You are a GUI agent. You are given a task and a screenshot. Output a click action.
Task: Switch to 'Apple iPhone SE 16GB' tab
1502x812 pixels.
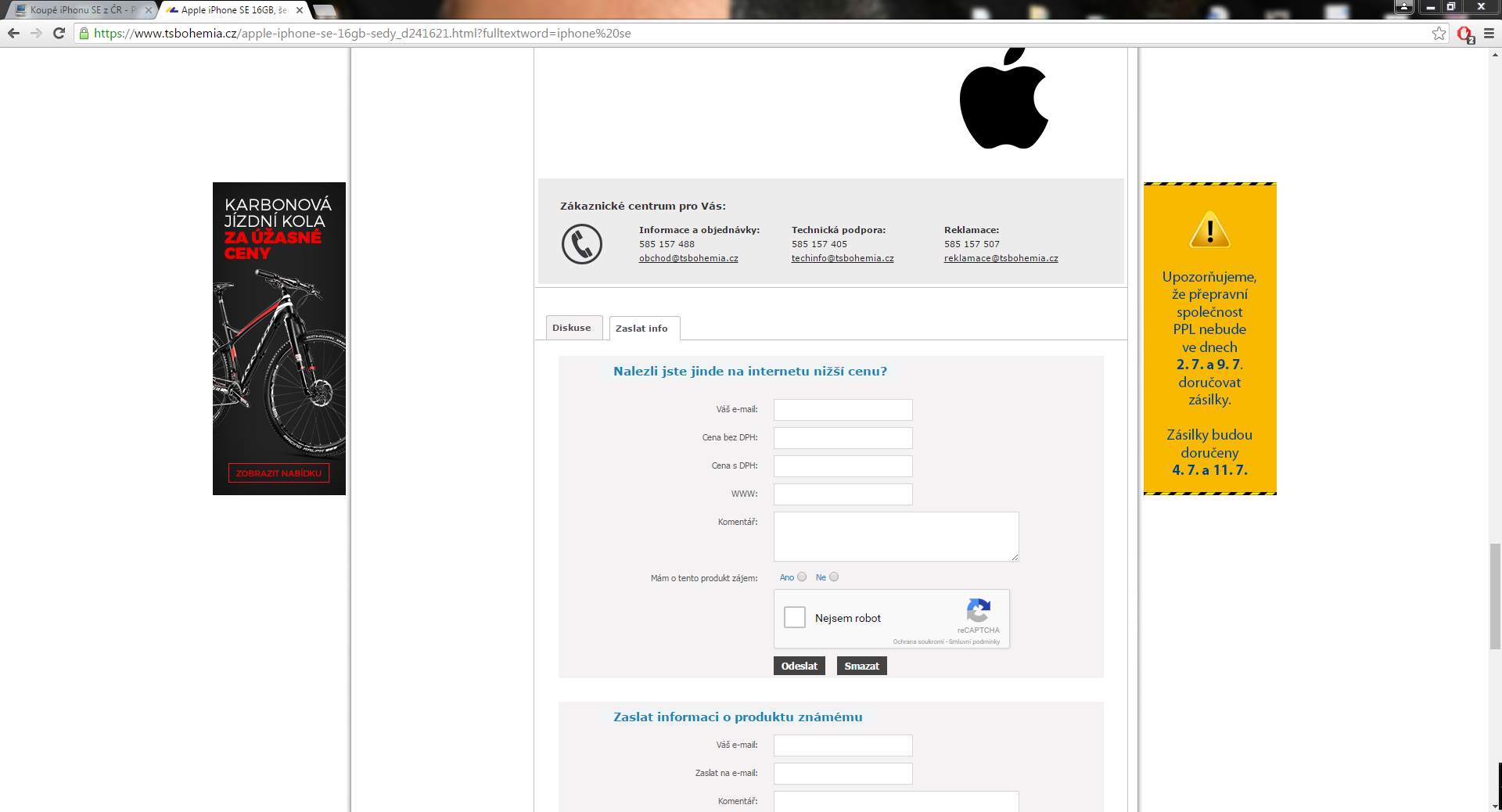click(233, 10)
